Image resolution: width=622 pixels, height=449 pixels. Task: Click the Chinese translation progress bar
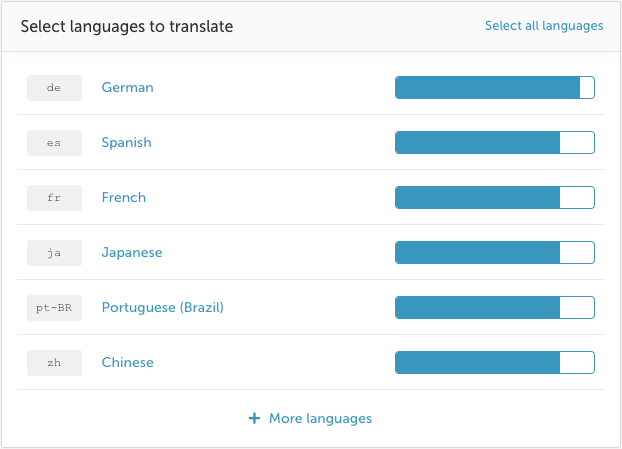(495, 363)
